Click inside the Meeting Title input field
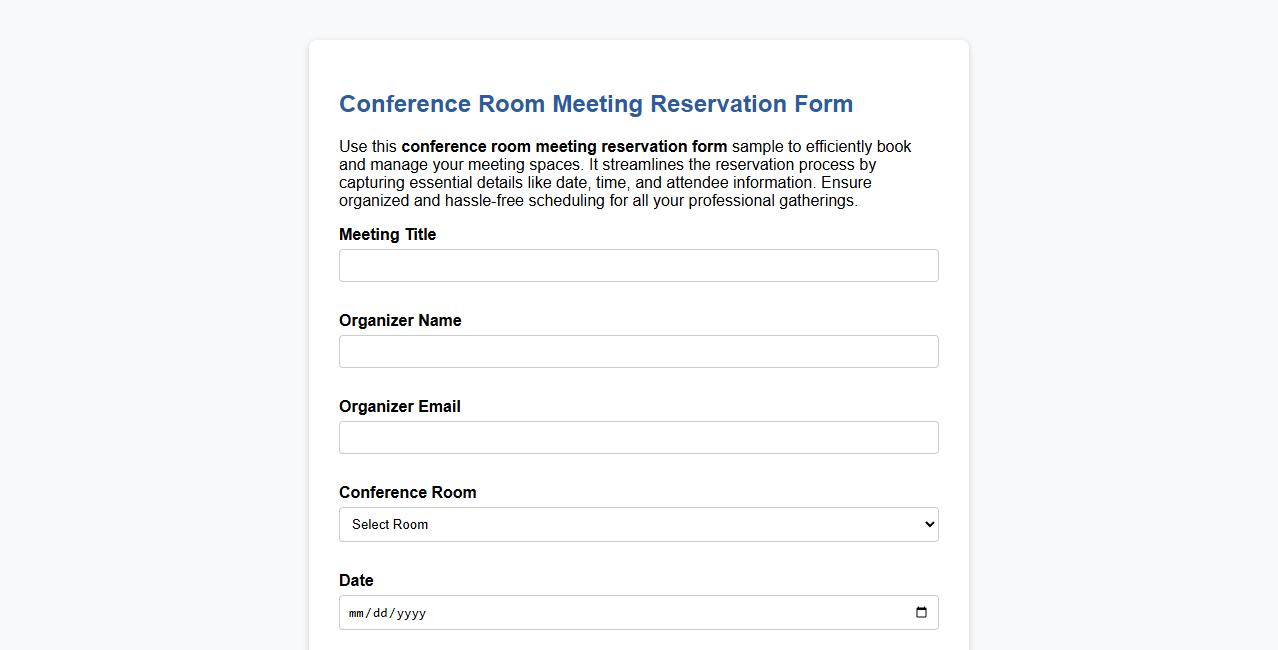Image resolution: width=1278 pixels, height=650 pixels. coord(638,265)
